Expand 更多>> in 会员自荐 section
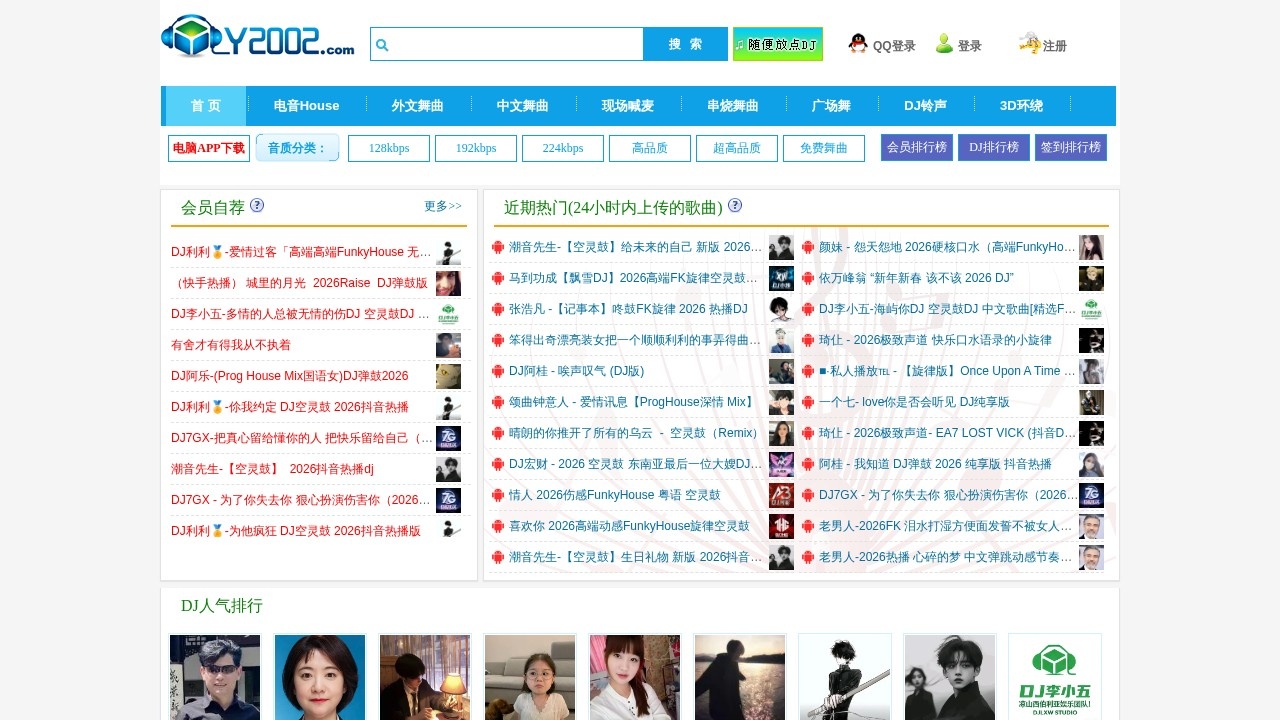This screenshot has height=720, width=1280. pyautogui.click(x=443, y=206)
